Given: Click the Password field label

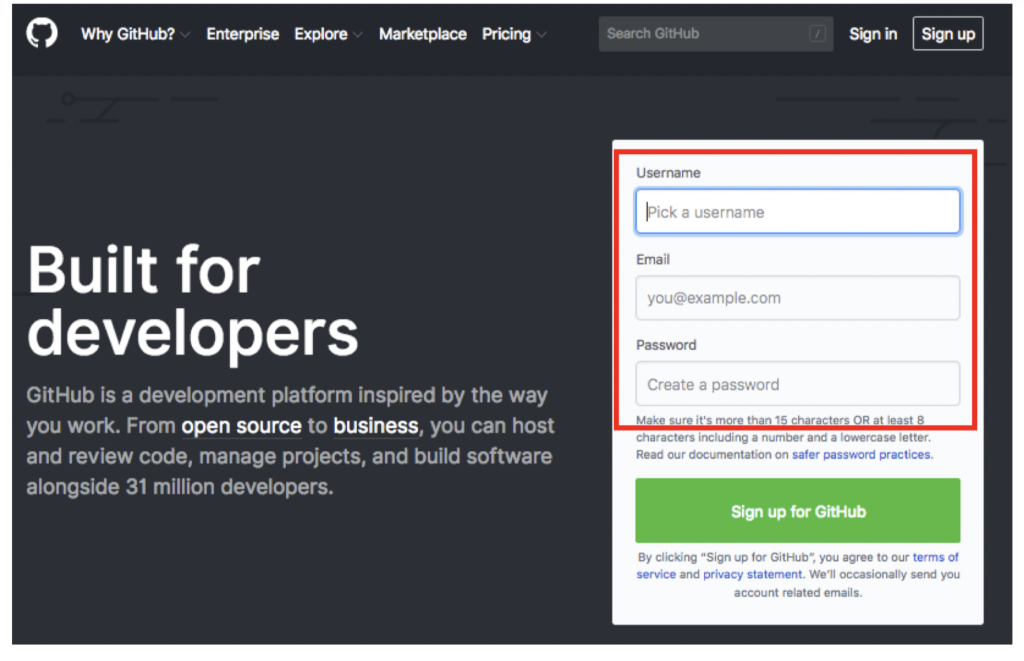Looking at the screenshot, I should point(666,345).
